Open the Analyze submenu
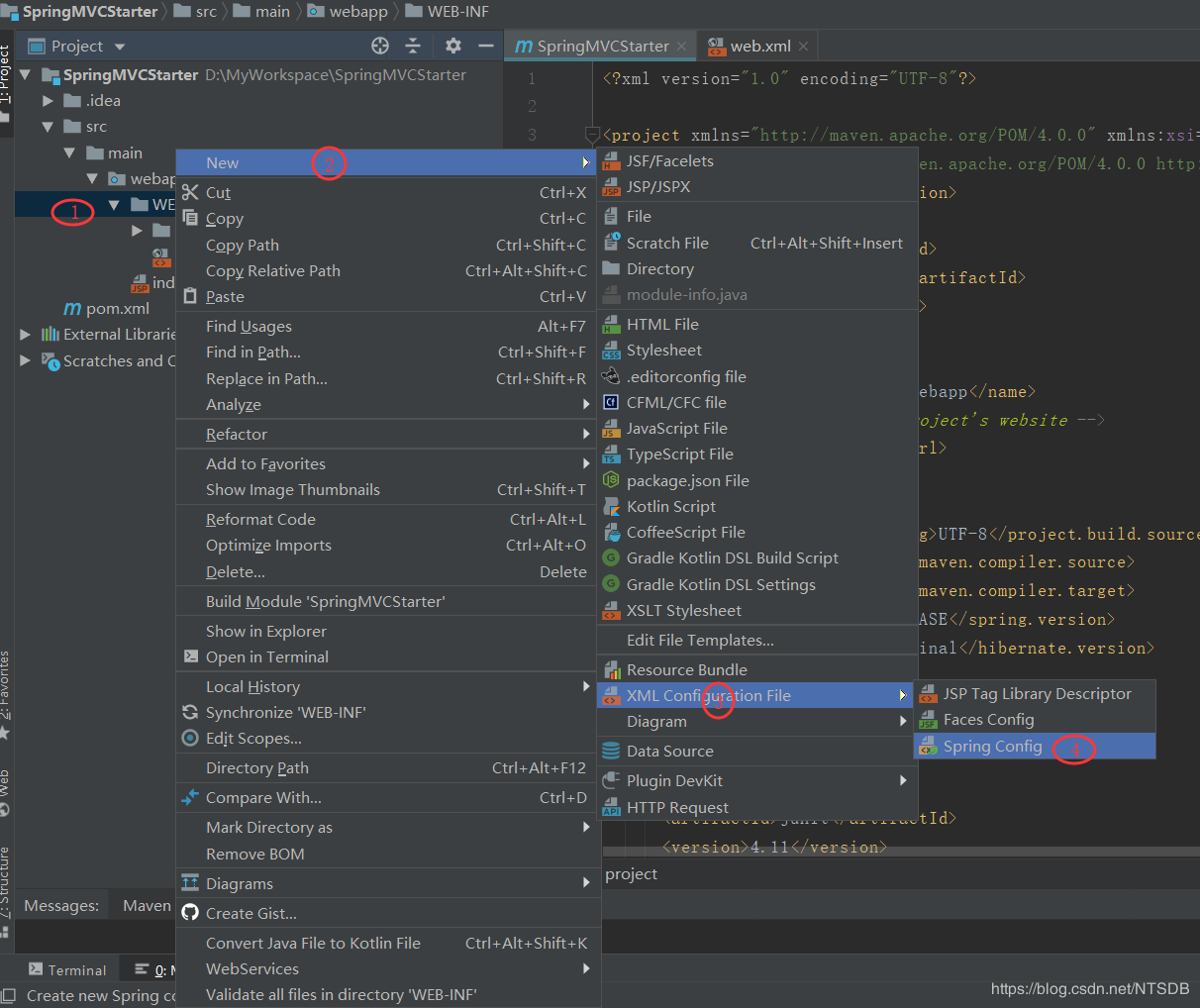1200x1008 pixels. [x=387, y=404]
